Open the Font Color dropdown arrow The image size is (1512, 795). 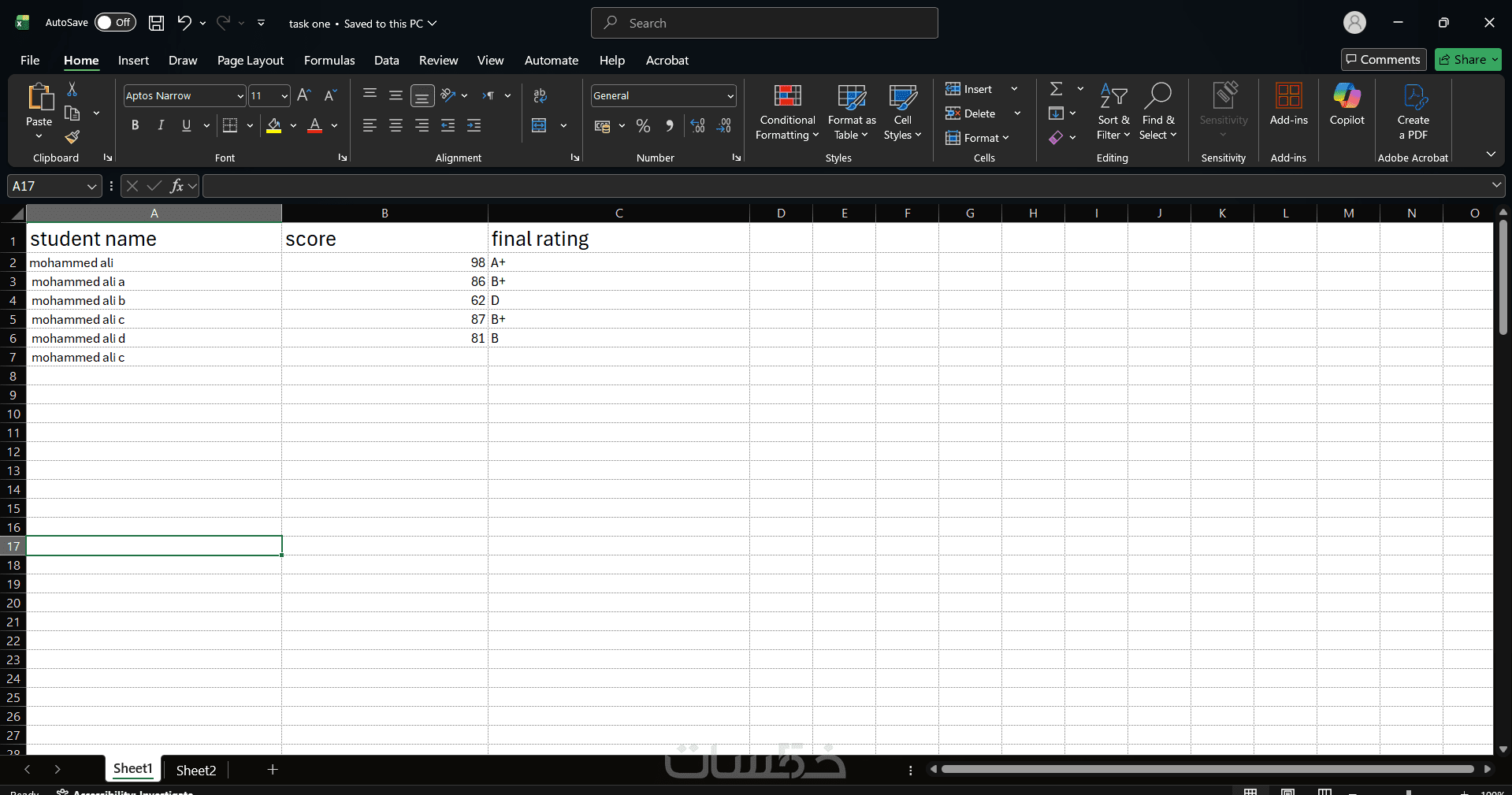(x=335, y=125)
